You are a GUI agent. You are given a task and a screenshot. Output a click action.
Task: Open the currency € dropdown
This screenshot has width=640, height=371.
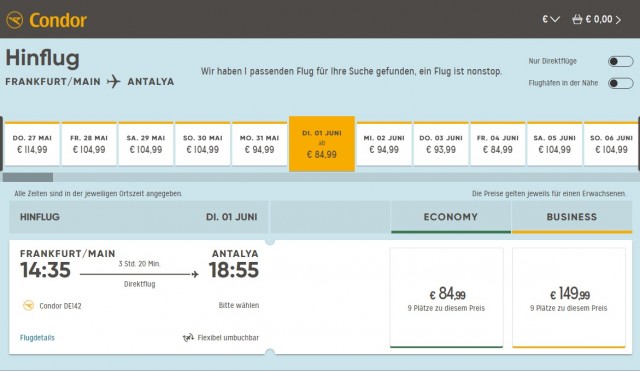pyautogui.click(x=551, y=19)
